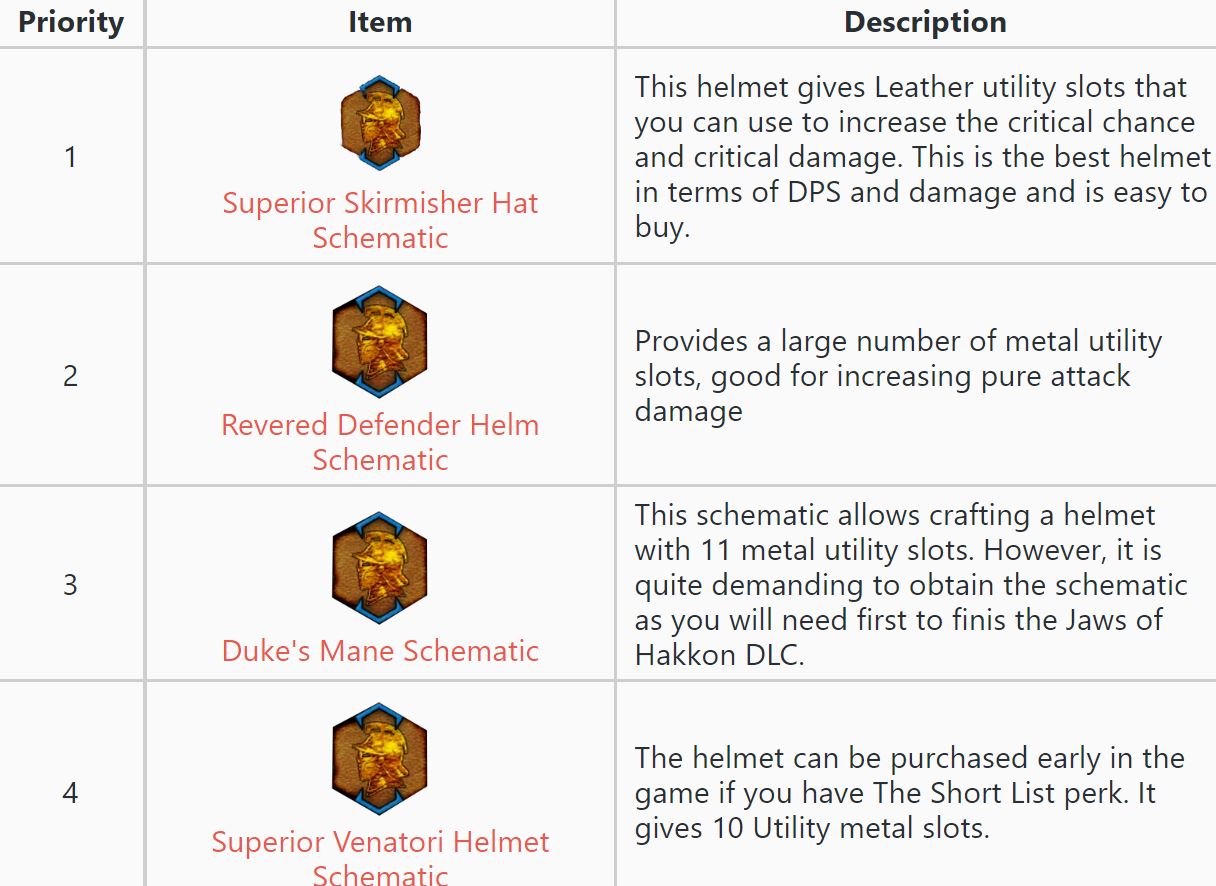Select the priority 2 cell
1216x886 pixels.
(71, 377)
